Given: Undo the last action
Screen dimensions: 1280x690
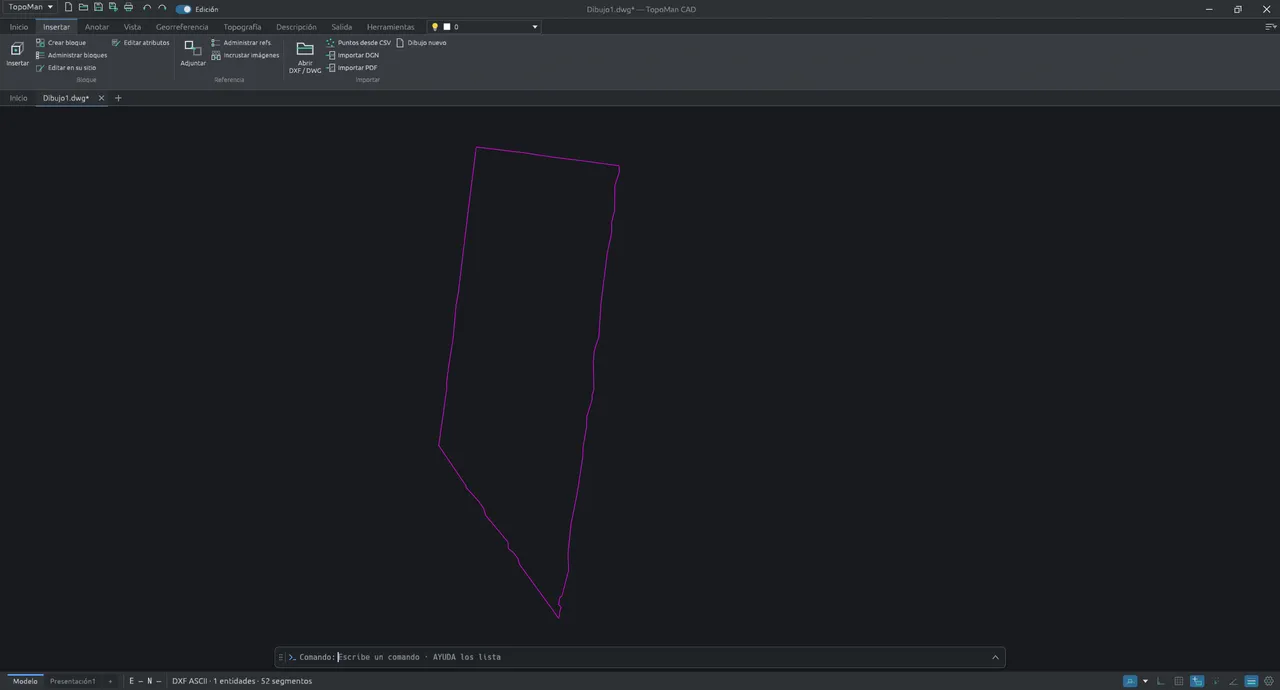Looking at the screenshot, I should coord(147,8).
